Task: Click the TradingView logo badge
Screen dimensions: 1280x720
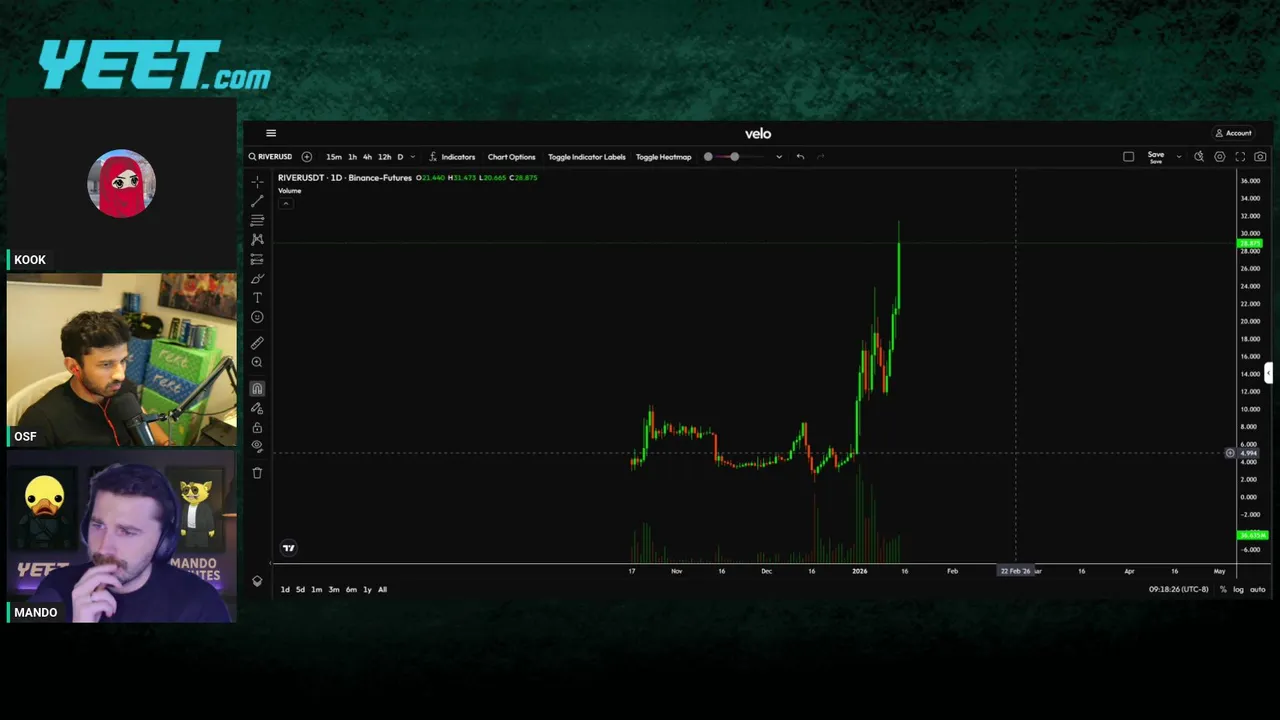Action: click(x=289, y=547)
